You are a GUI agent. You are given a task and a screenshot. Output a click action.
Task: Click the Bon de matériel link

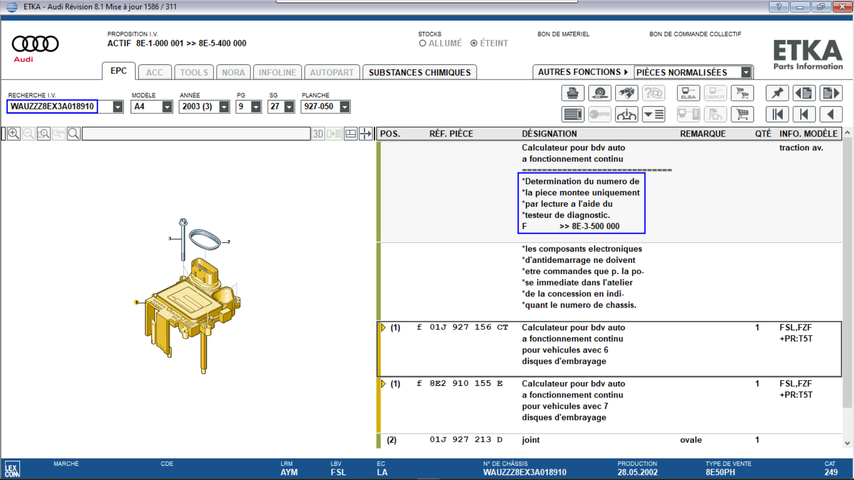point(563,34)
